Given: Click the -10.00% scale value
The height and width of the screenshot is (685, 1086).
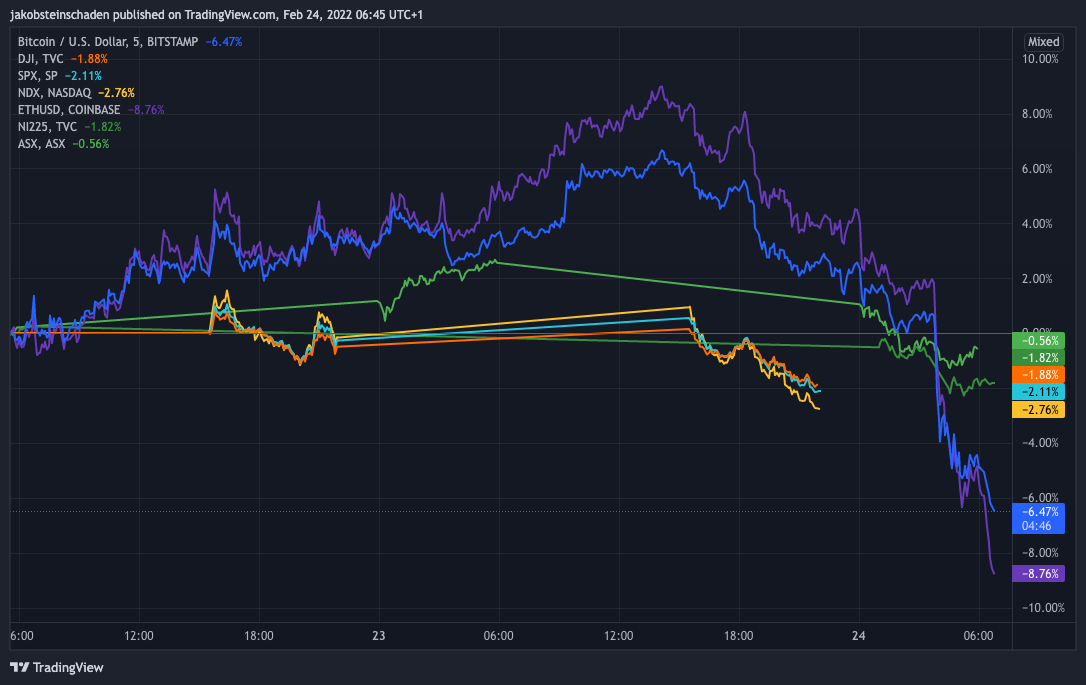Looking at the screenshot, I should (x=1043, y=607).
